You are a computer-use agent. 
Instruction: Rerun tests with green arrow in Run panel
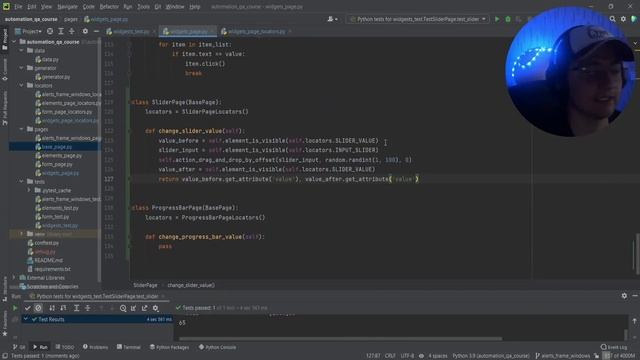coord(15,308)
